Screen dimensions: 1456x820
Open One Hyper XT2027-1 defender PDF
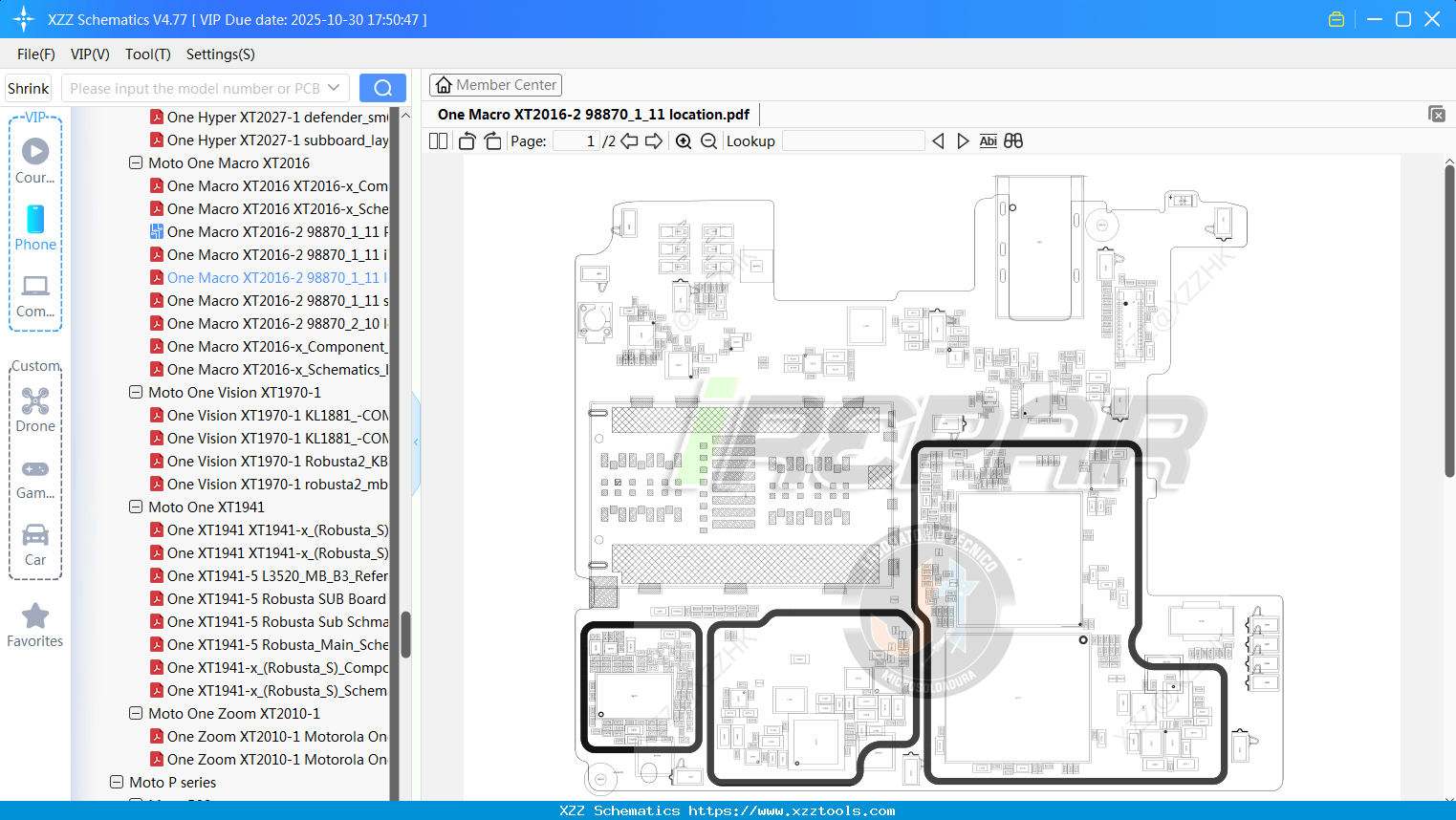(269, 117)
